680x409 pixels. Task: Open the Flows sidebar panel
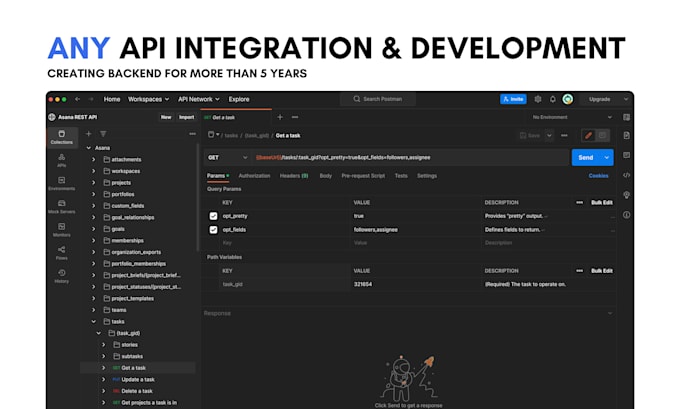click(62, 253)
